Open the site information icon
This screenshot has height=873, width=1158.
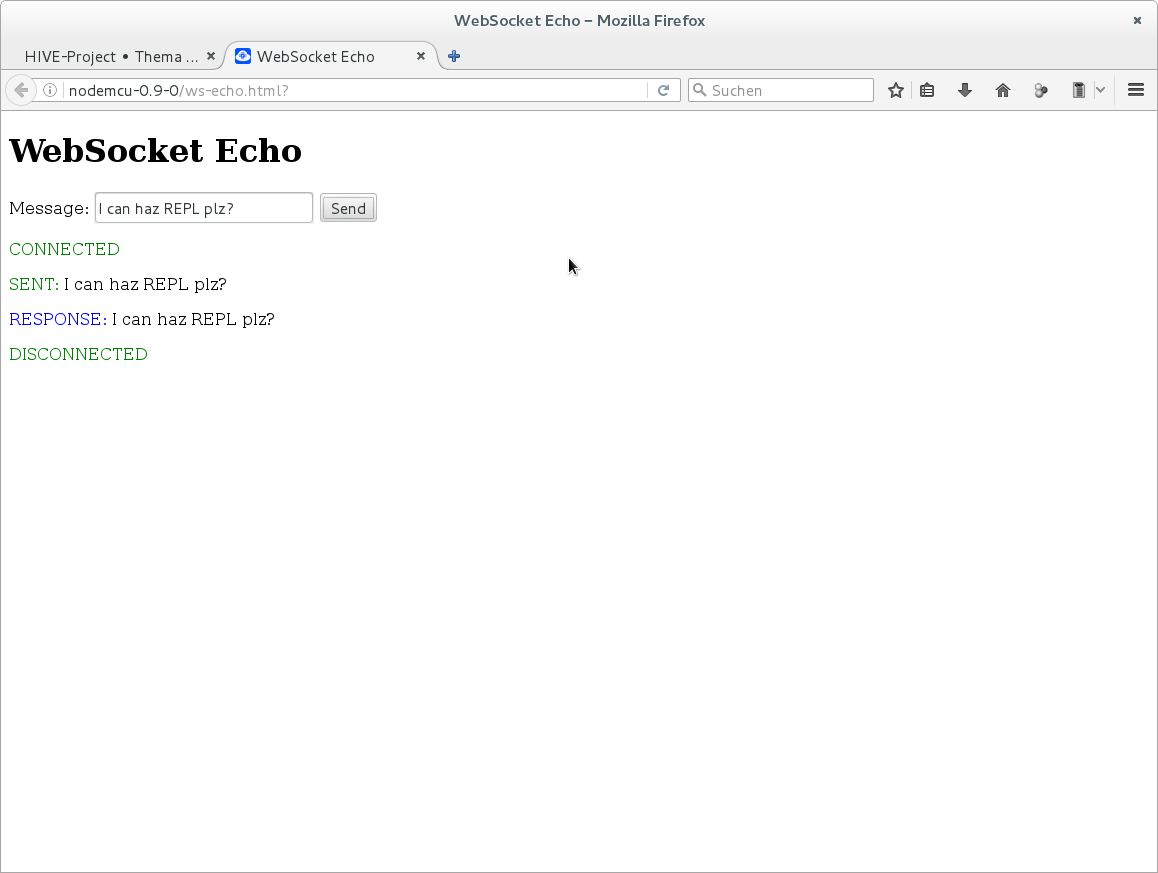coord(51,90)
